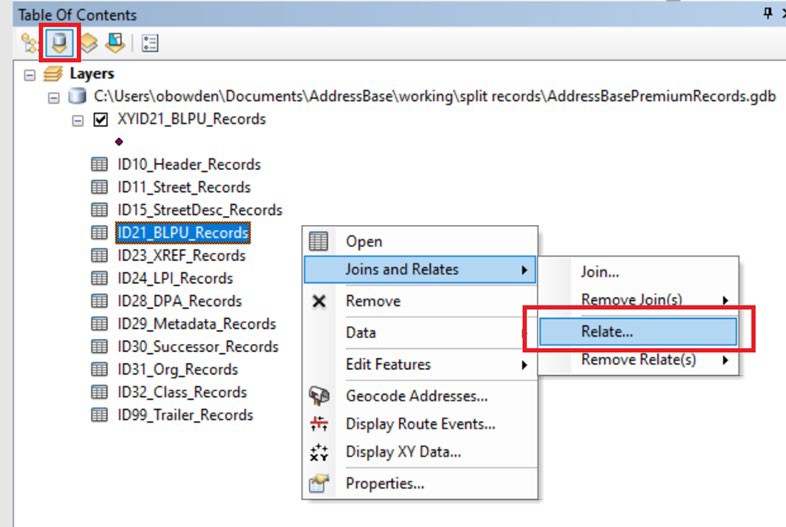The image size is (786, 527).
Task: Click the Display Route Events icon
Action: coord(319,424)
